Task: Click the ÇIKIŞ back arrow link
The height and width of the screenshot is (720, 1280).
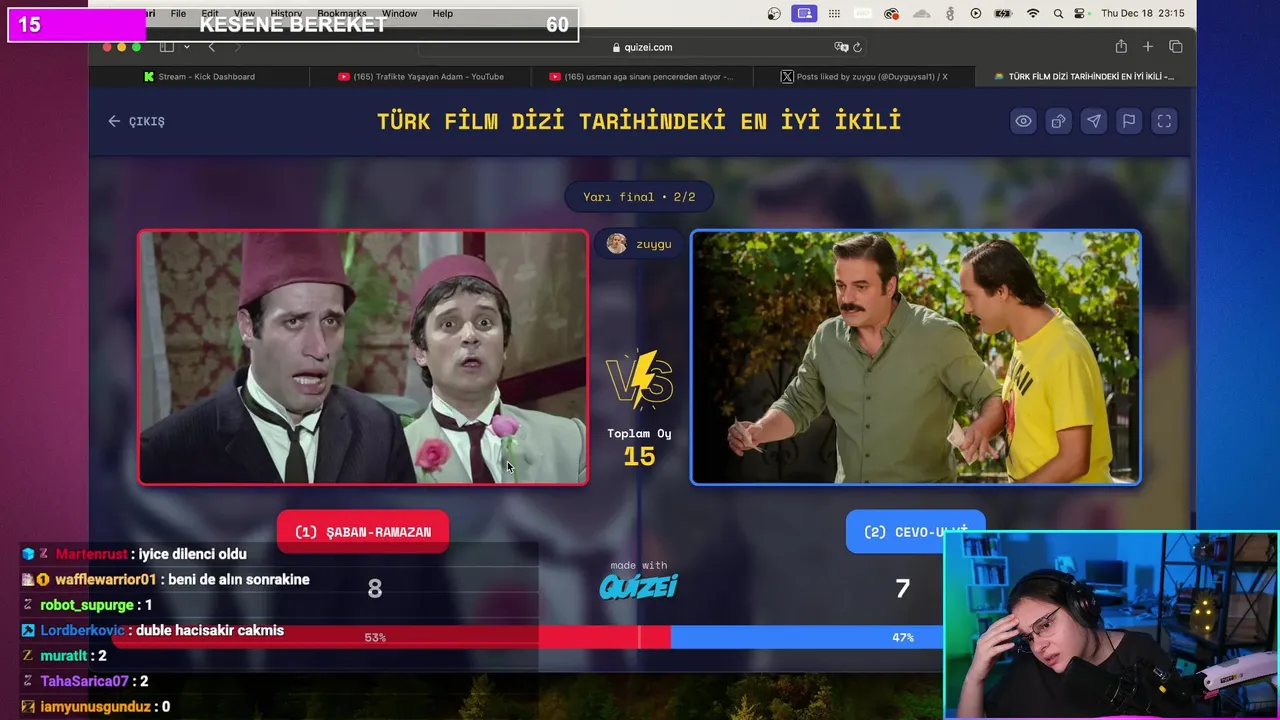Action: [136, 121]
